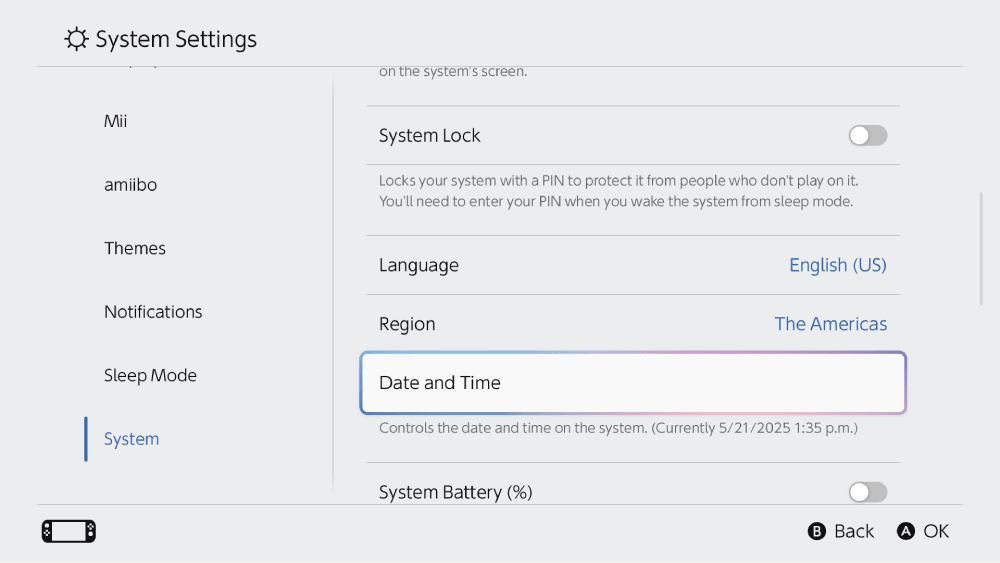This screenshot has width=1000, height=563.
Task: Open the Language setting English (US)
Action: pos(837,265)
